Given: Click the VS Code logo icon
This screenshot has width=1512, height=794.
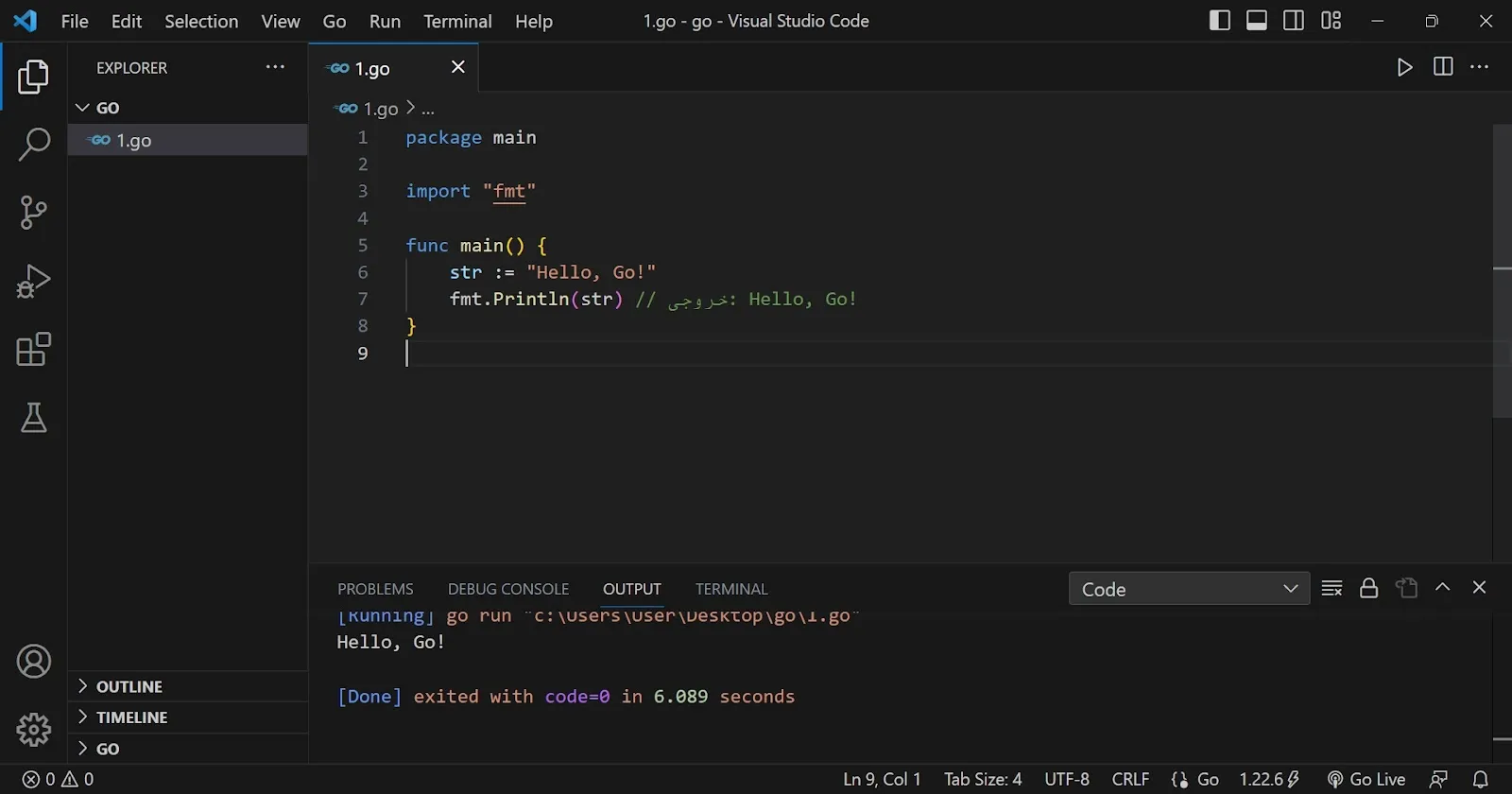Looking at the screenshot, I should point(26,21).
